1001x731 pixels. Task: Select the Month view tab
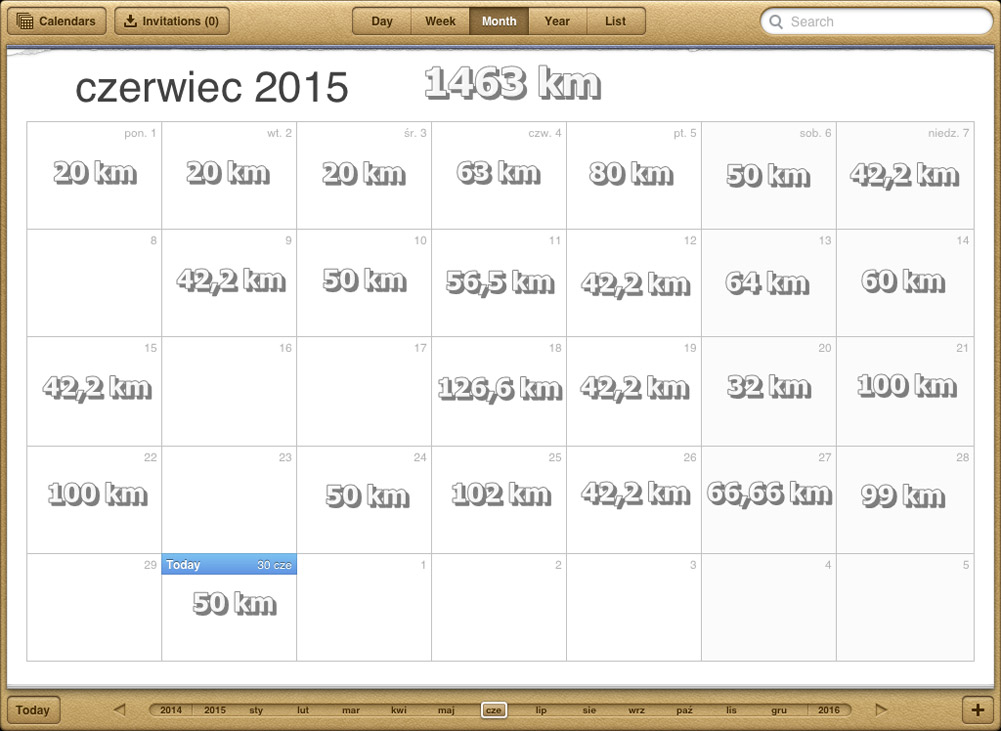[499, 21]
